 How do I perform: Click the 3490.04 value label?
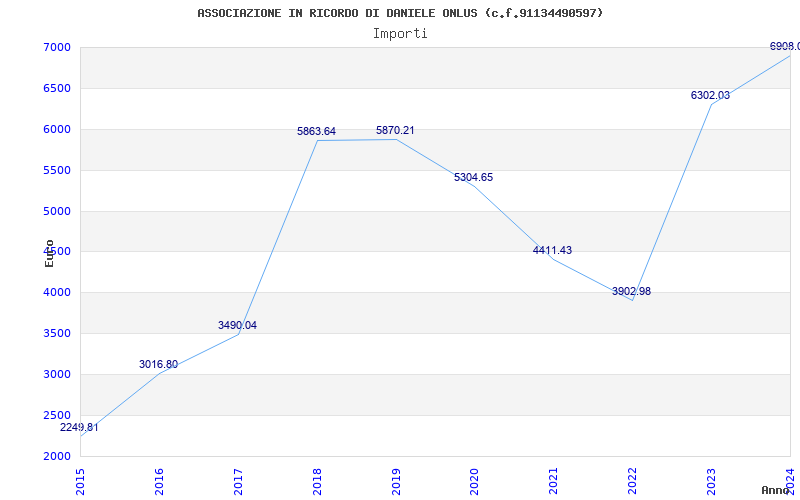coord(237,326)
